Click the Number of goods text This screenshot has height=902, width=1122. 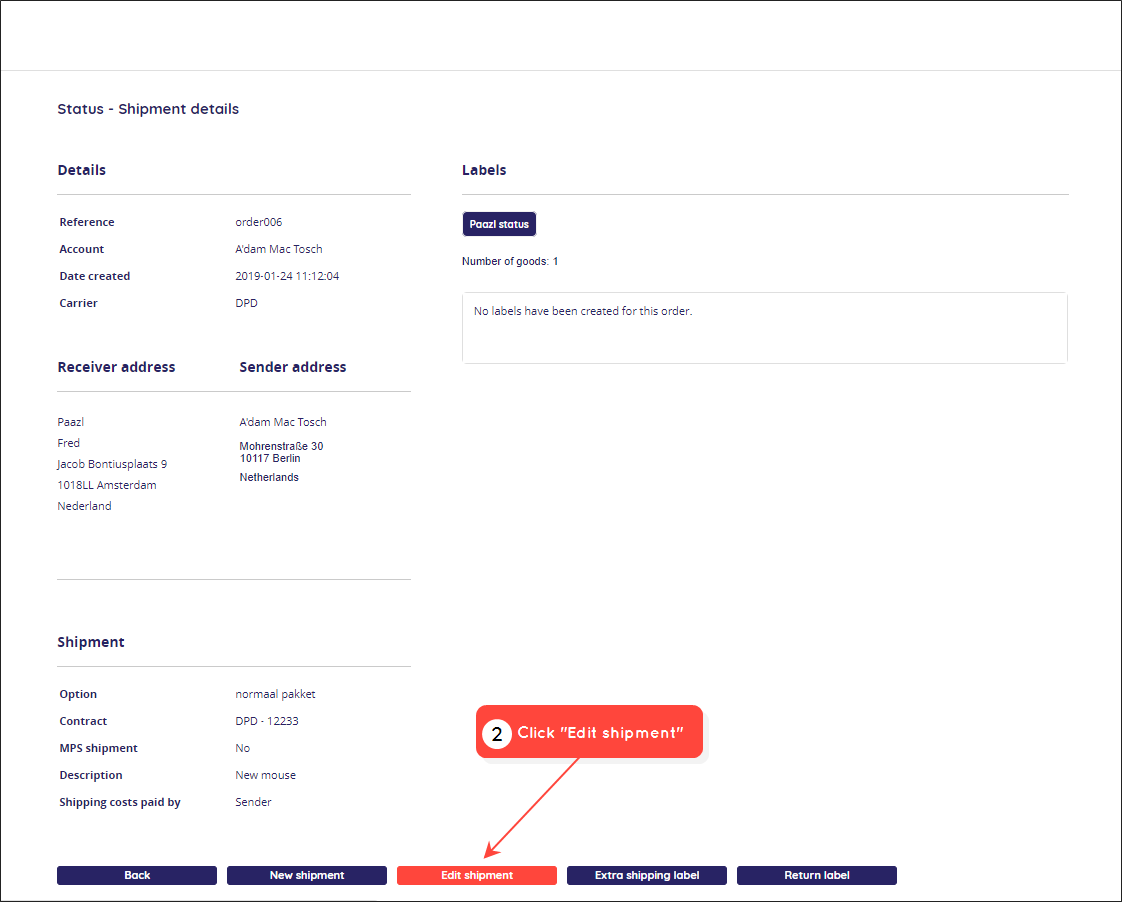click(x=509, y=261)
